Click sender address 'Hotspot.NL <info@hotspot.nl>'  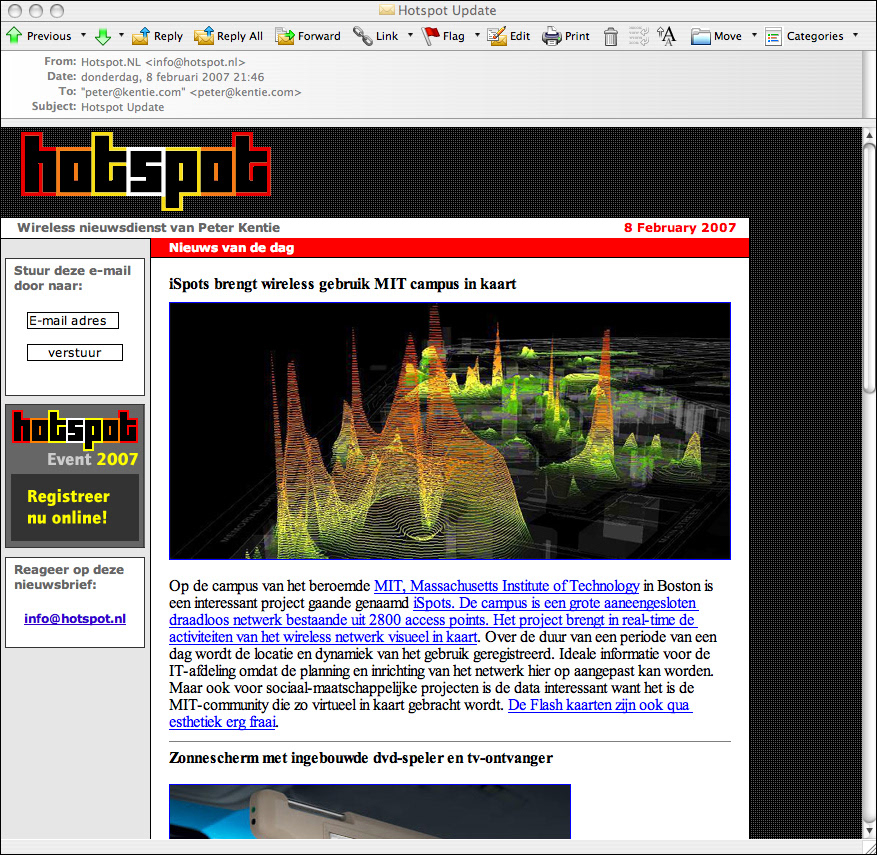point(163,62)
